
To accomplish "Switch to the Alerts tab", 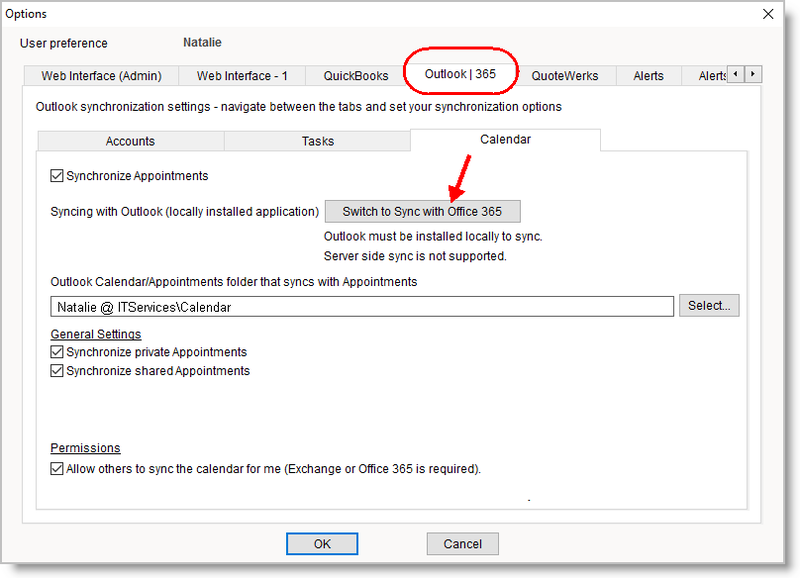I will pos(648,75).
